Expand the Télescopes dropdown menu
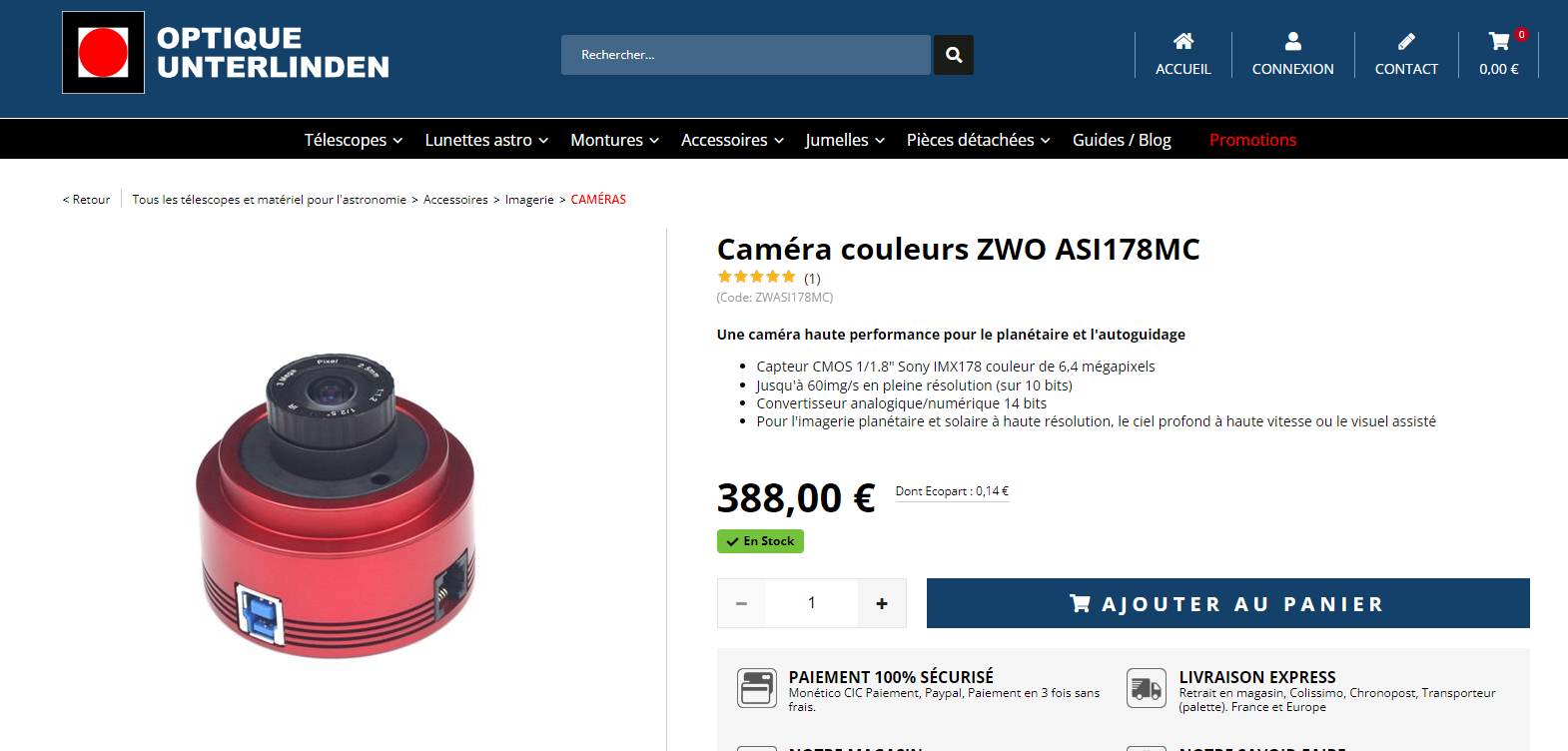The height and width of the screenshot is (751, 1568). [354, 140]
